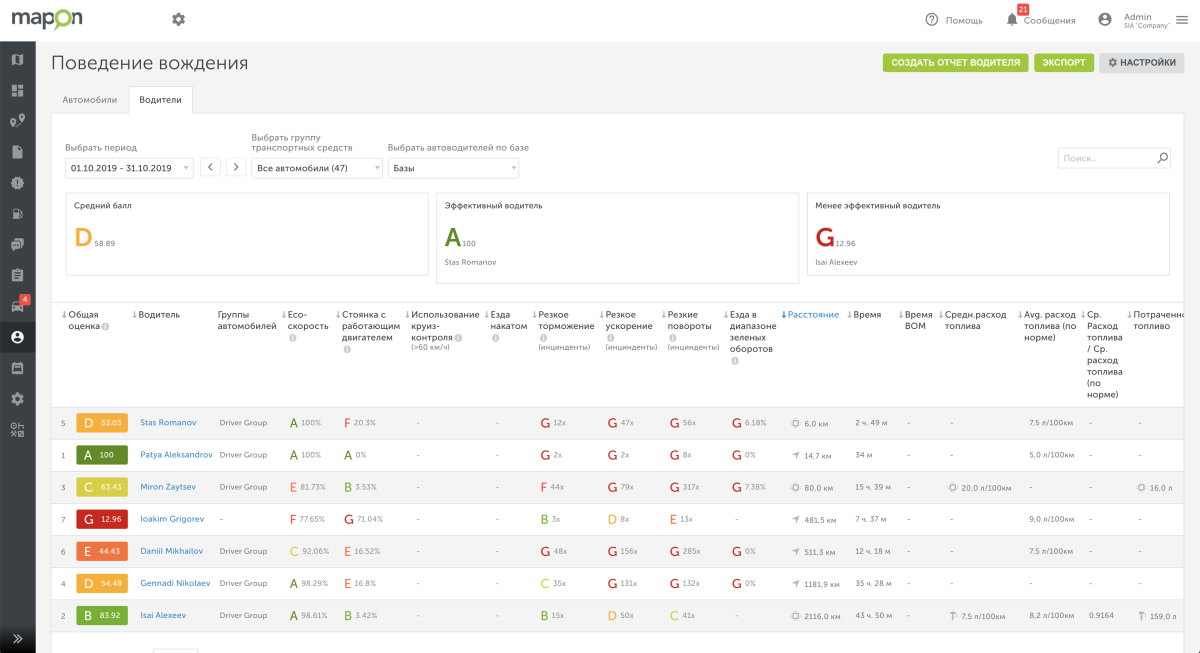Click the Создать отчет водителя button
The height and width of the screenshot is (653, 1200).
(955, 62)
